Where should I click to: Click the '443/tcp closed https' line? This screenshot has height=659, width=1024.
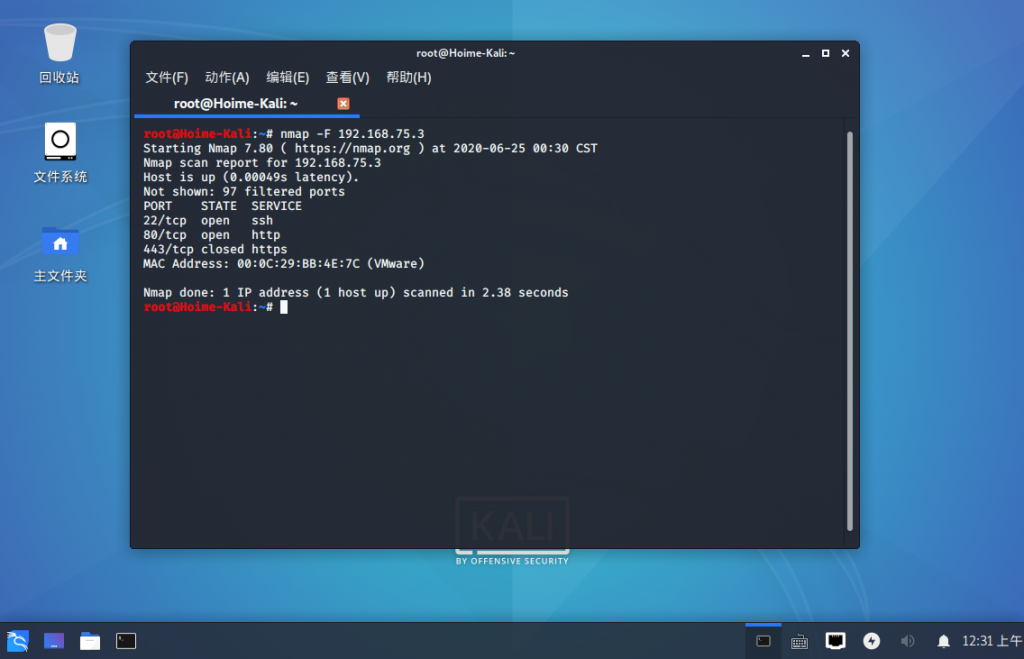pyautogui.click(x=215, y=249)
